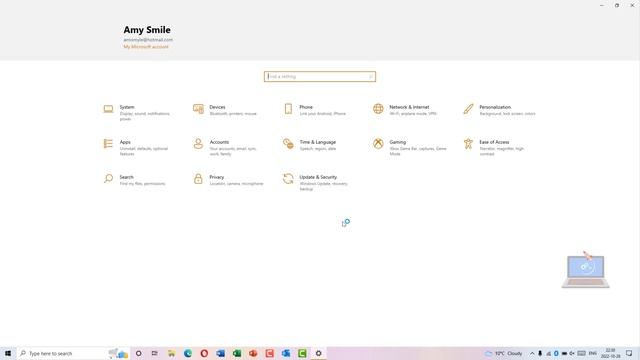
Task: Minimize the Settings window
Action: 602,5
